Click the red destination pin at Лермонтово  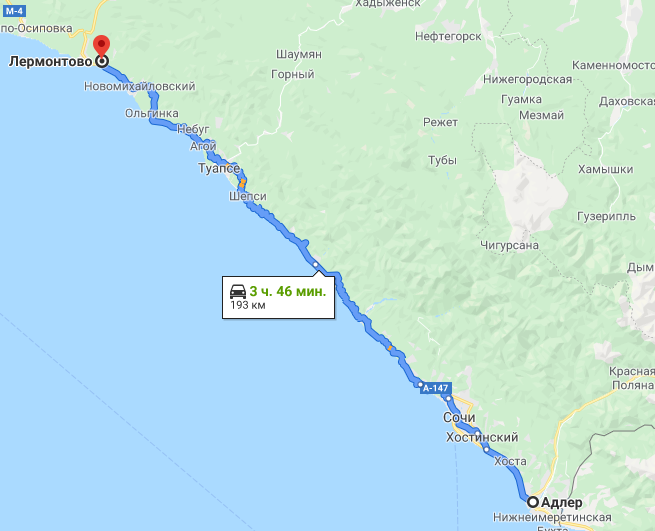[102, 46]
